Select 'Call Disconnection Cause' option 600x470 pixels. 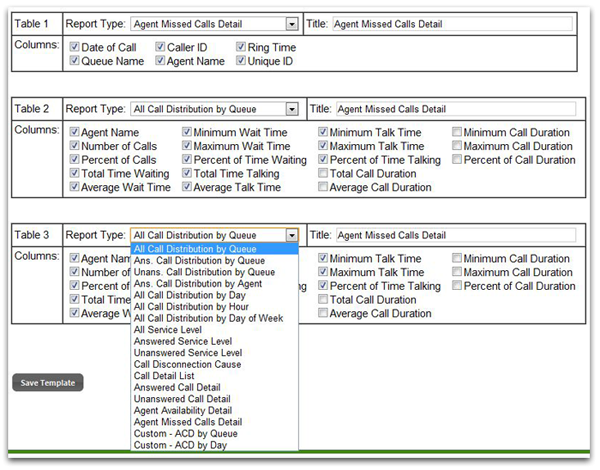[187, 364]
